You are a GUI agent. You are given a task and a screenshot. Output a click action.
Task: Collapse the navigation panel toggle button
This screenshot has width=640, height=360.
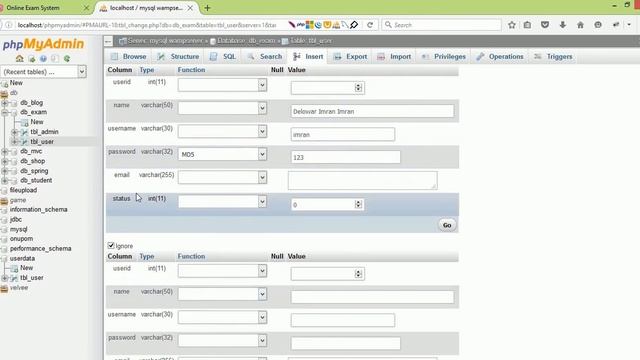tap(108, 41)
